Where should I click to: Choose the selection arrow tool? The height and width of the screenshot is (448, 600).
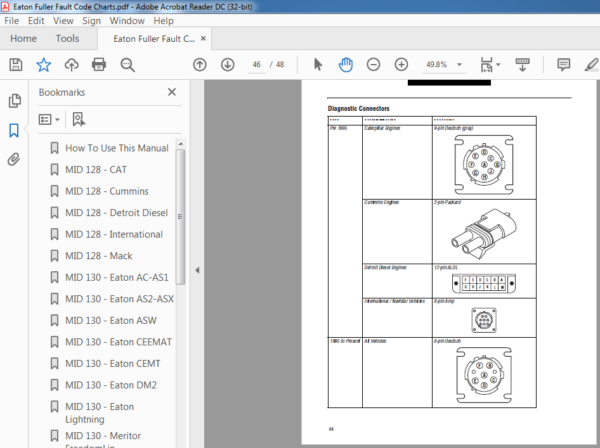click(x=318, y=65)
